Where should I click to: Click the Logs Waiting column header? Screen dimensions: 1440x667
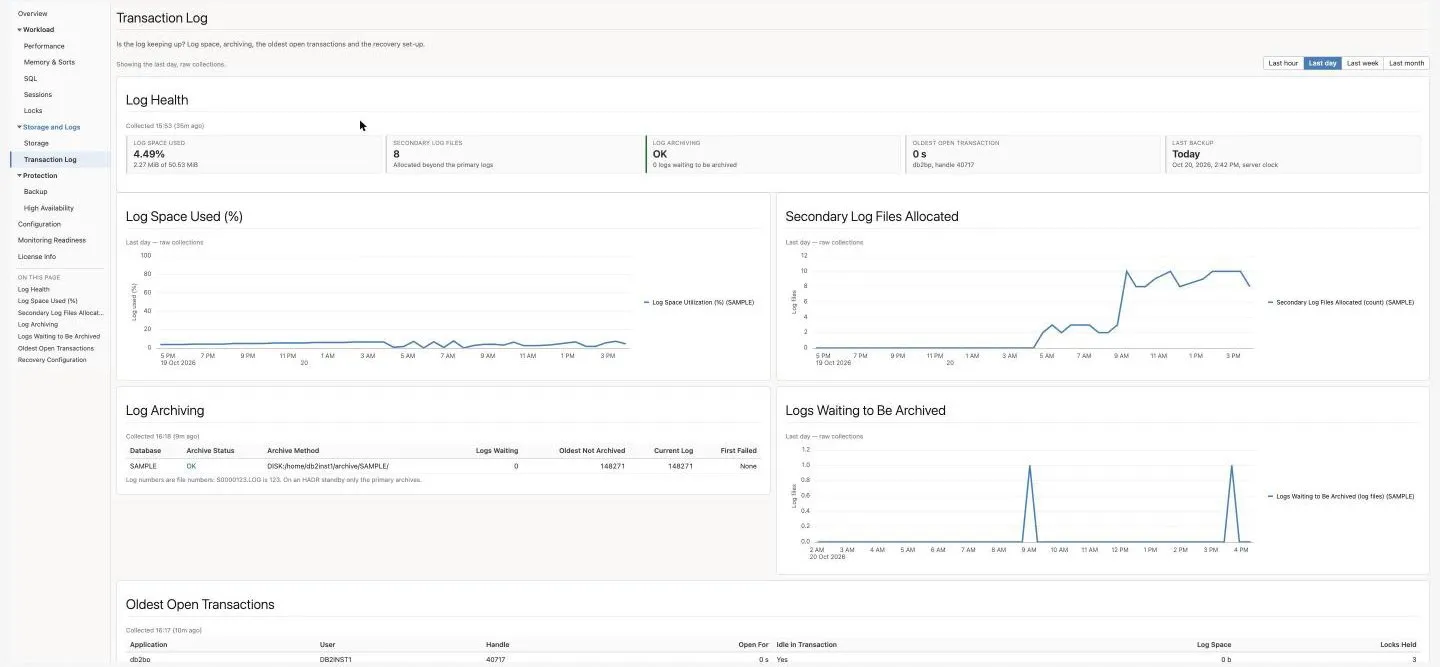tap(497, 451)
